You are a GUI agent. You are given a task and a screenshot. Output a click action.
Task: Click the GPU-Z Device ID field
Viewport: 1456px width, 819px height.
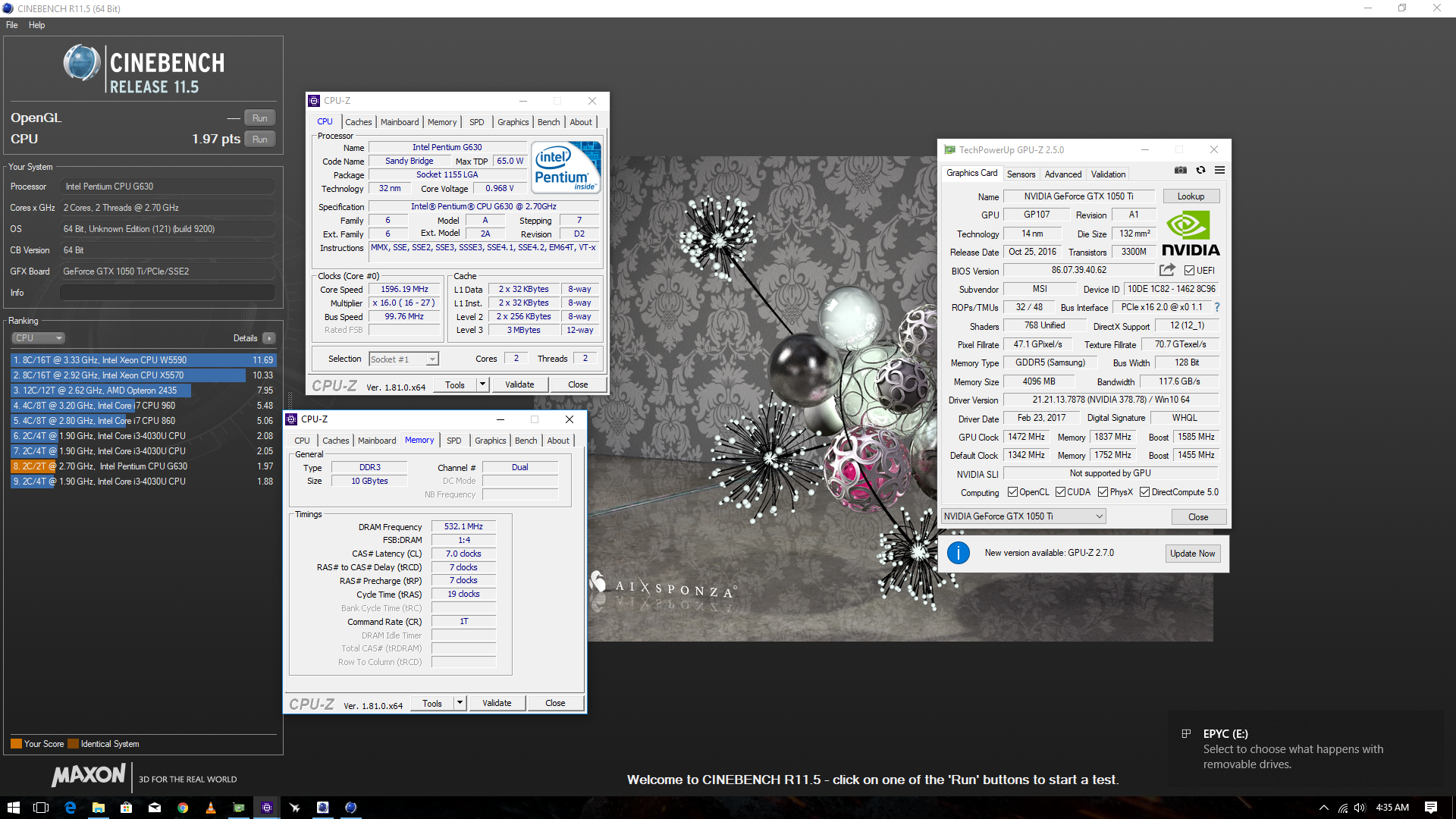coord(1172,289)
